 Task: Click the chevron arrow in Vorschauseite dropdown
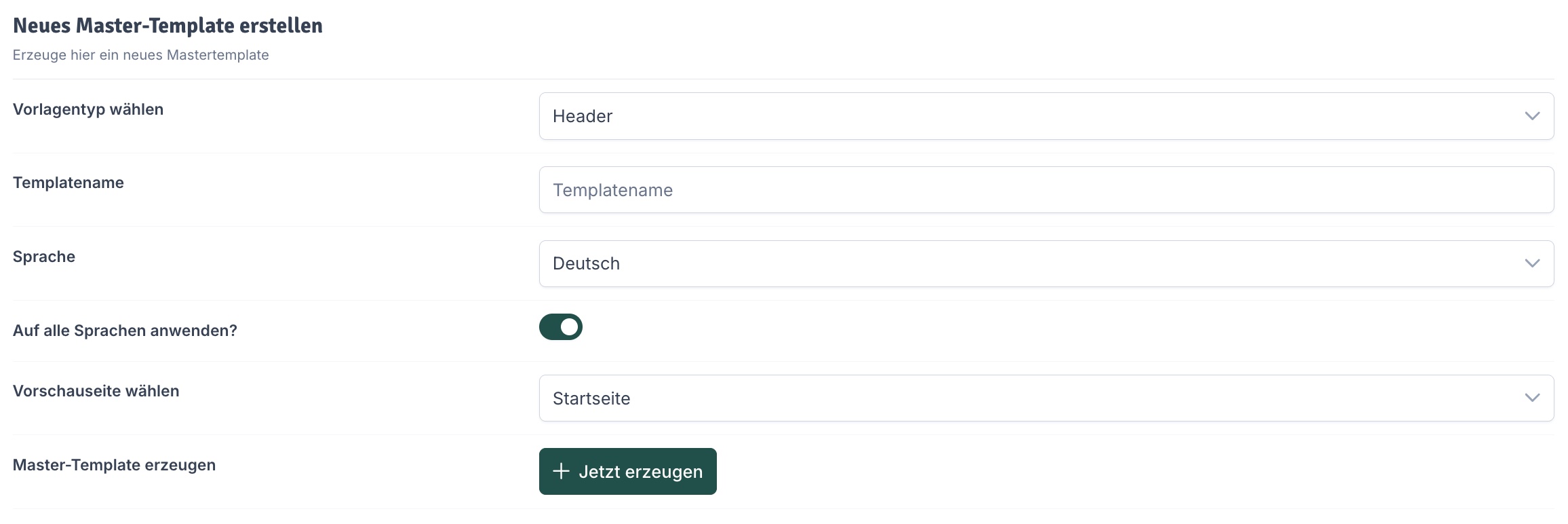pos(1532,398)
